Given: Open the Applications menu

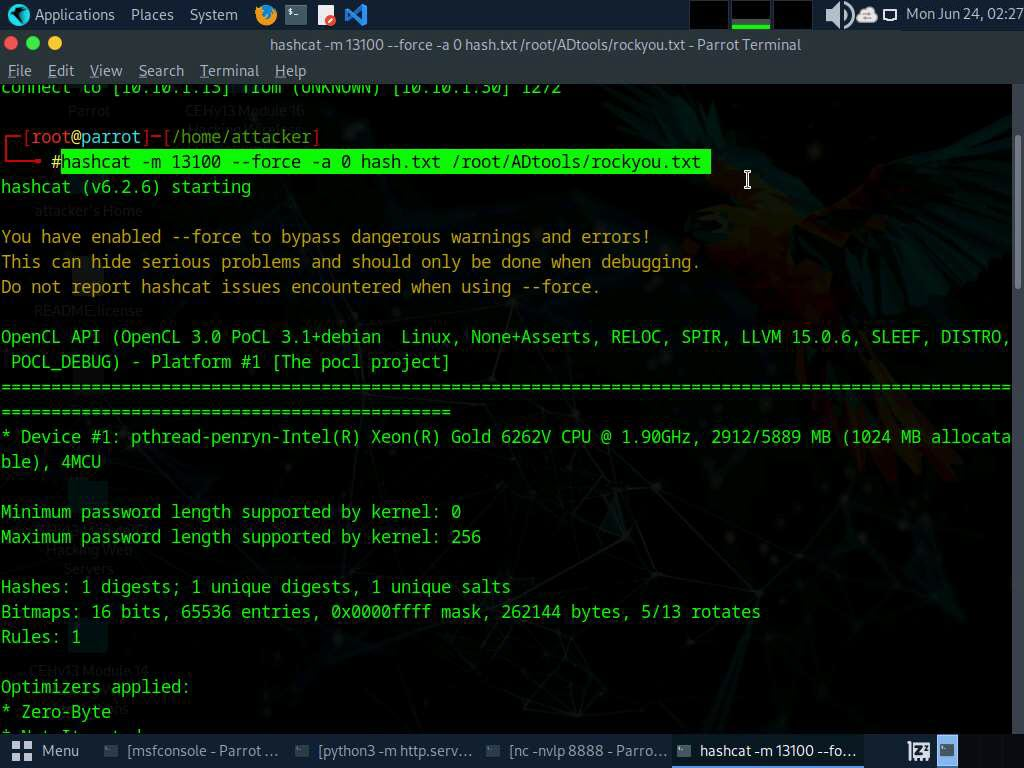Looking at the screenshot, I should click(61, 15).
